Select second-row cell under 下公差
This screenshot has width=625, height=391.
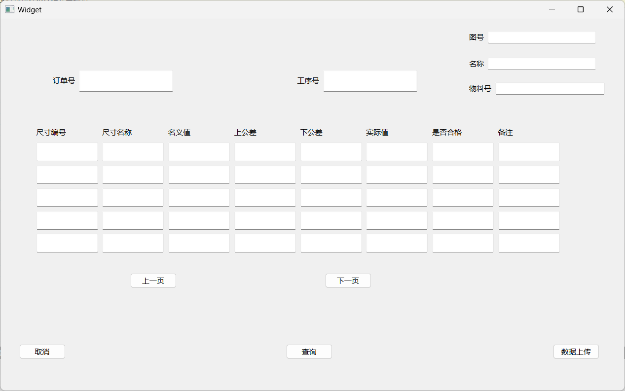pos(331,175)
